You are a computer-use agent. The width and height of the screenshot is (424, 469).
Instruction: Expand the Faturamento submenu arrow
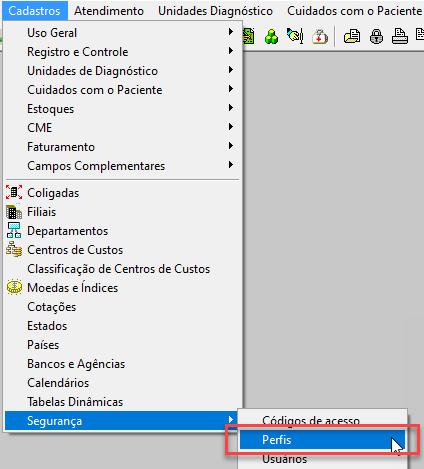point(231,146)
